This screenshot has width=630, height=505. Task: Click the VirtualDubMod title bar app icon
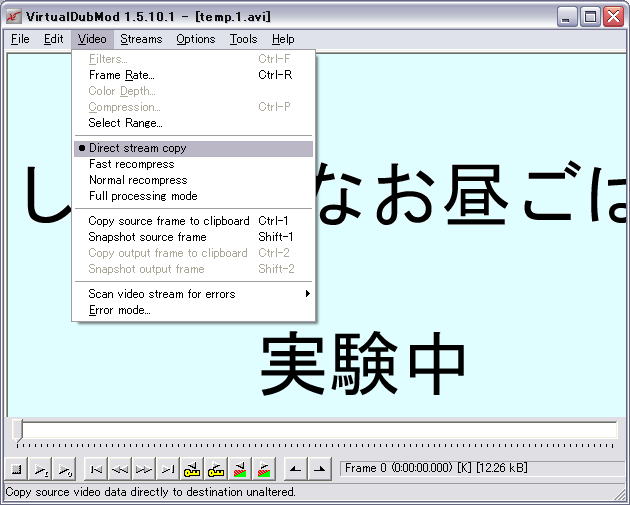tap(14, 17)
